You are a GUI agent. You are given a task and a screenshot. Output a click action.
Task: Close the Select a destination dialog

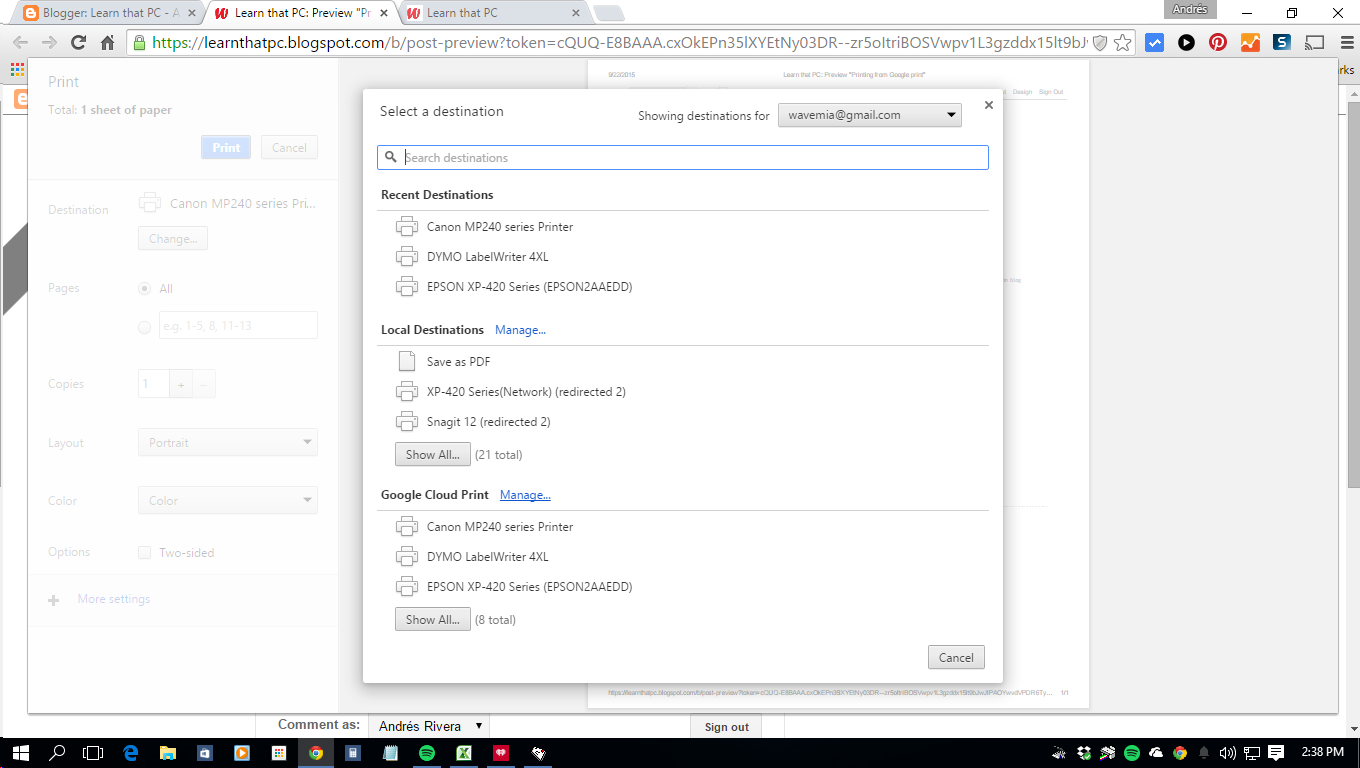click(x=988, y=105)
